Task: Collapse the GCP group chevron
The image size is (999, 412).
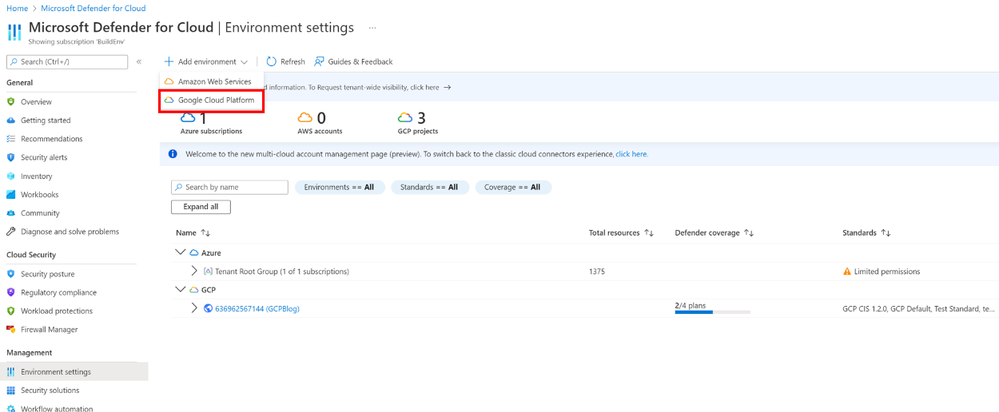Action: [x=181, y=290]
